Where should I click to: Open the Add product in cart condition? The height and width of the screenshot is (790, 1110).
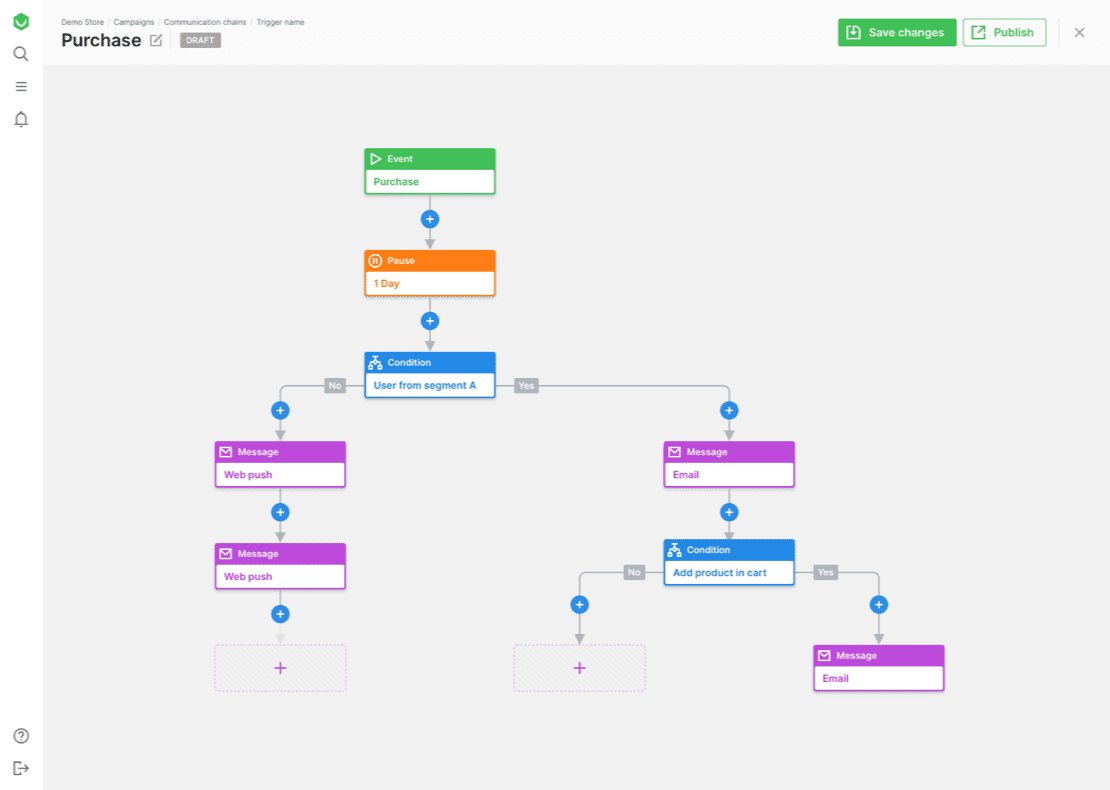(729, 562)
